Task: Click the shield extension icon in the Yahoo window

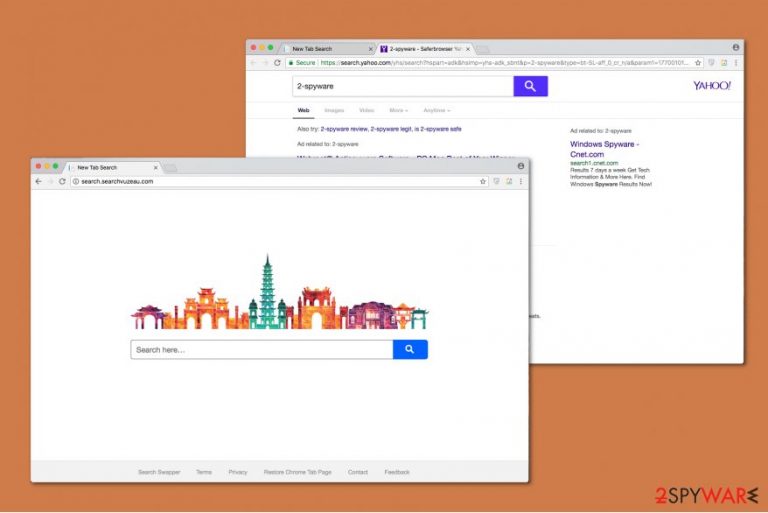Action: tap(712, 63)
